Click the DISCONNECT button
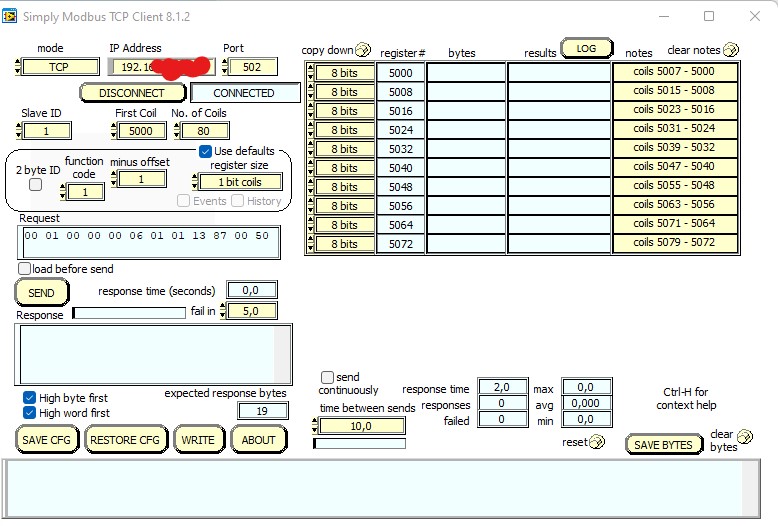Image resolution: width=778 pixels, height=526 pixels. [132, 93]
